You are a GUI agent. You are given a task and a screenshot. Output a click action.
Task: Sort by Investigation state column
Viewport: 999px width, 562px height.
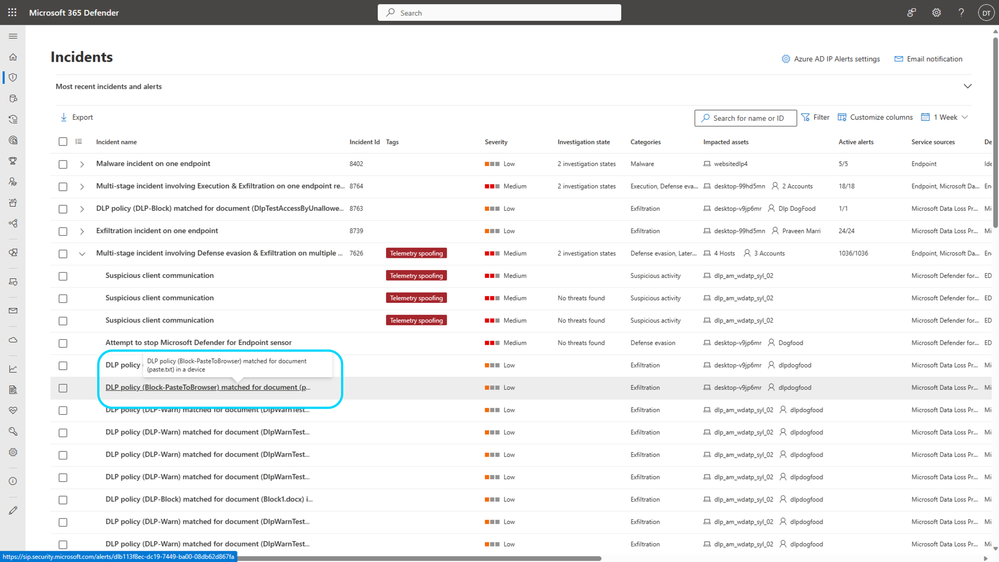coord(584,141)
